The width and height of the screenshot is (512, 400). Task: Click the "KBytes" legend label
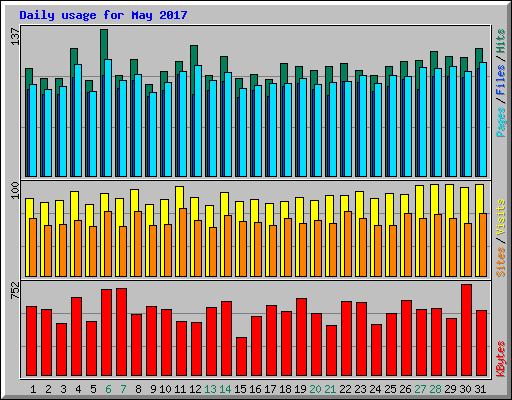pyautogui.click(x=501, y=359)
